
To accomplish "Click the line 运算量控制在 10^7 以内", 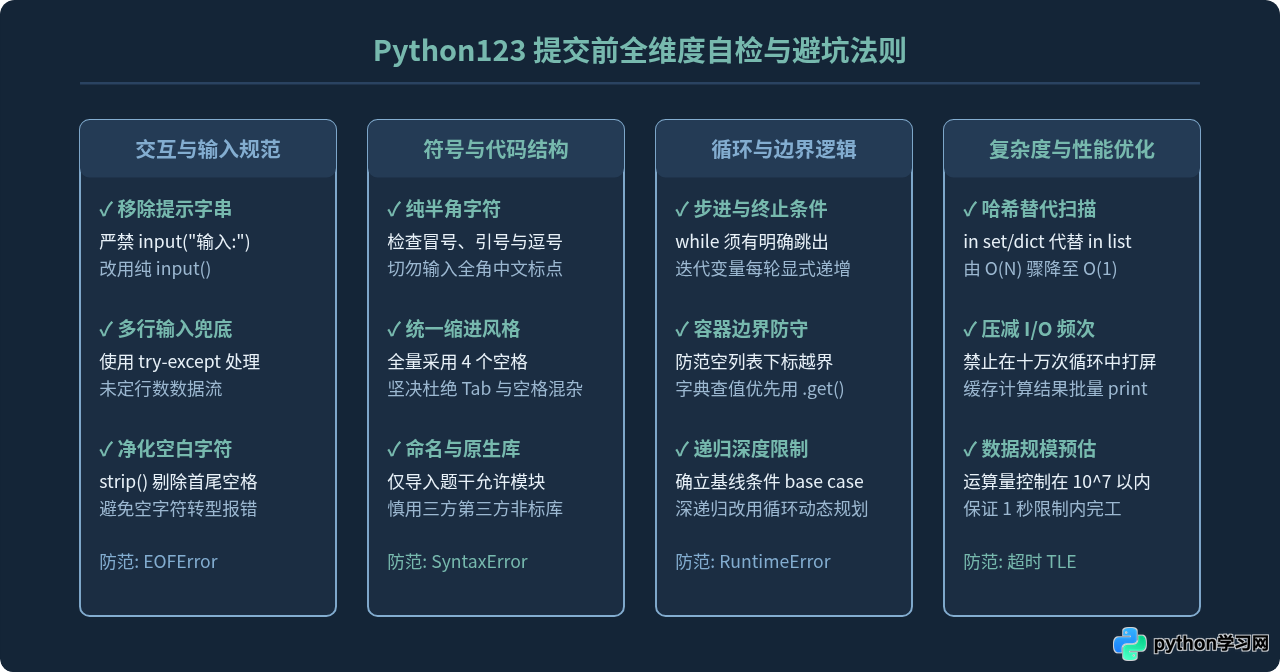I will 1057,481.
